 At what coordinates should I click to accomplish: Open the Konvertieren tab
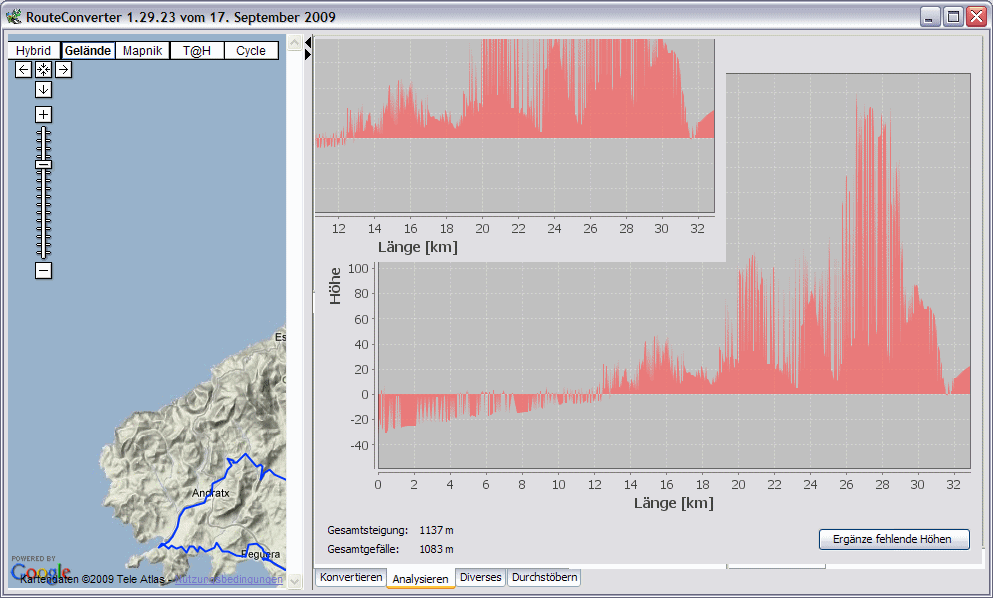tap(350, 578)
